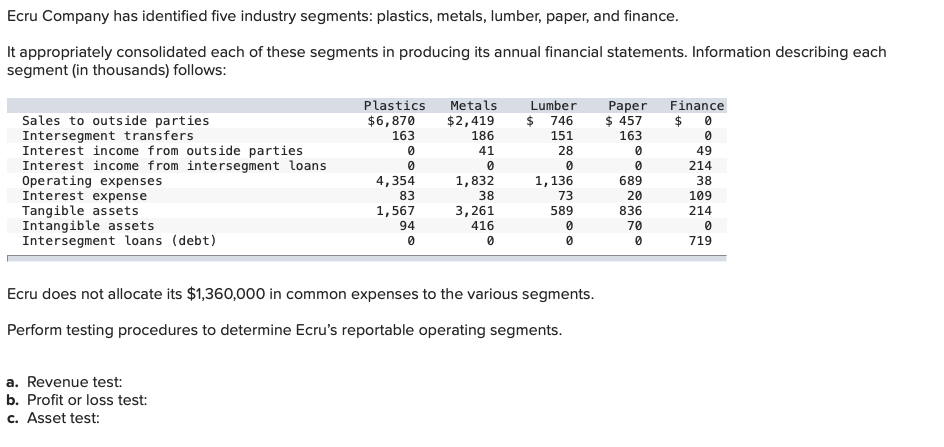Click the sentence mentioning $1,360,000 common expenses
The height and width of the screenshot is (447, 944).
coord(300,295)
